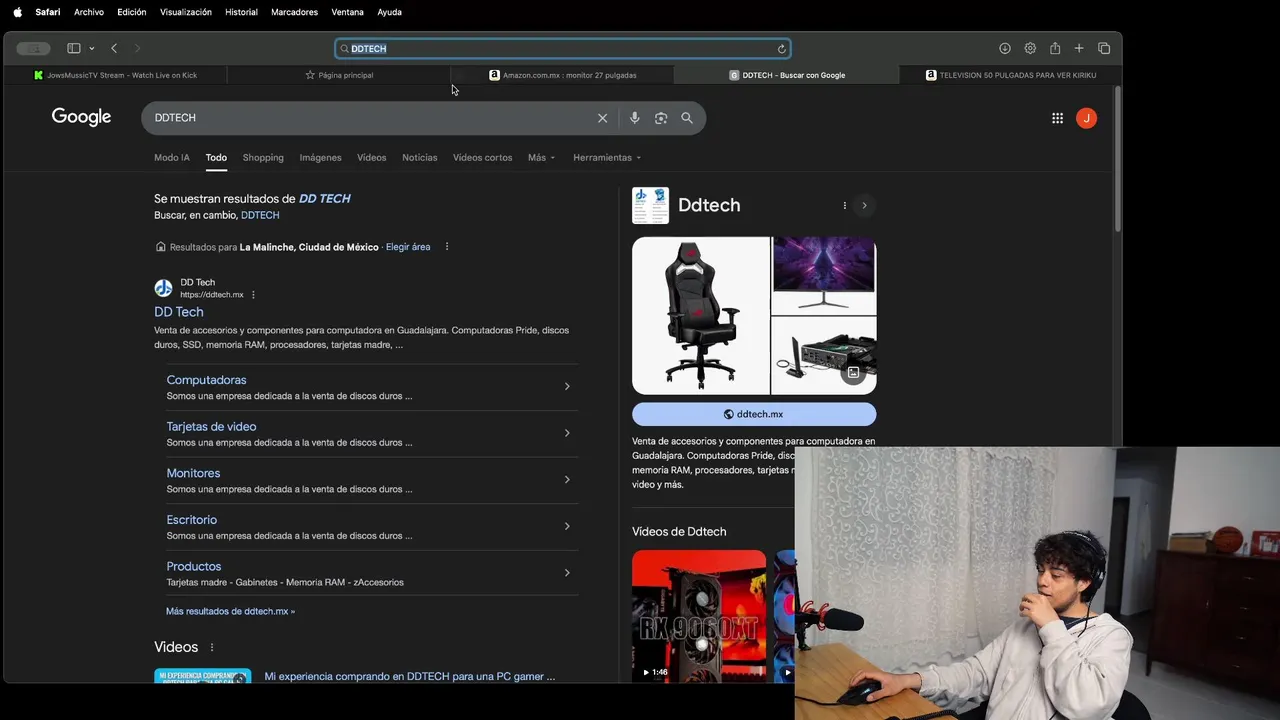1280x720 pixels.
Task: Open the curved monitor image
Action: (x=824, y=275)
